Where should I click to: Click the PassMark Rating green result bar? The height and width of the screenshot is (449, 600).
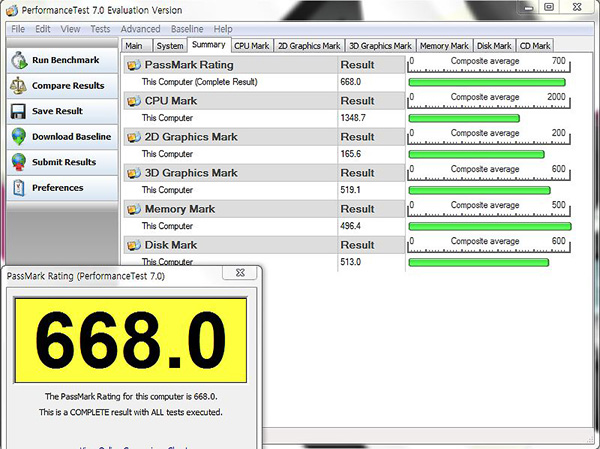tap(487, 82)
